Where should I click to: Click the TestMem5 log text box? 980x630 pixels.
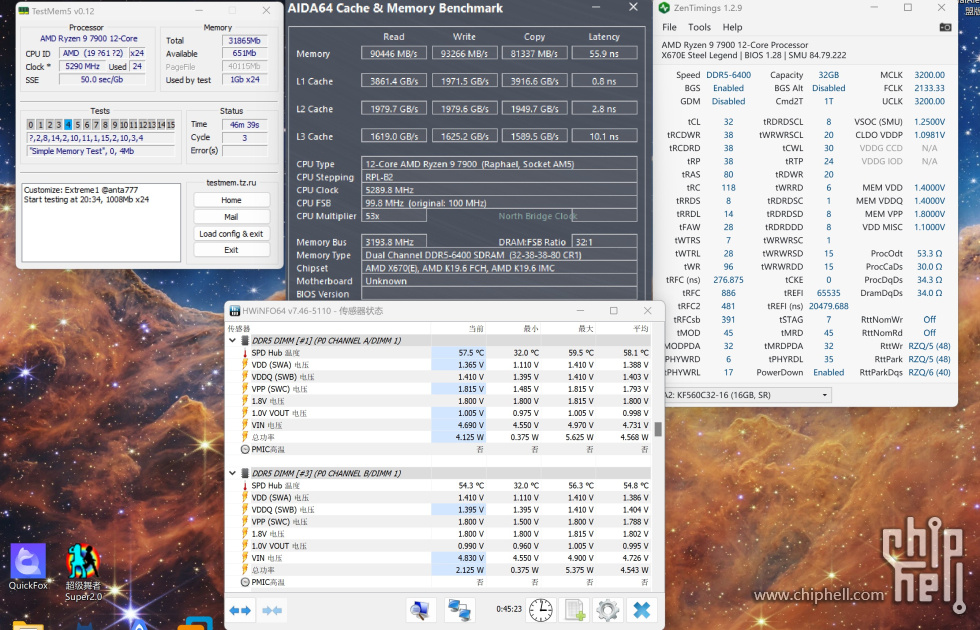tap(101, 222)
